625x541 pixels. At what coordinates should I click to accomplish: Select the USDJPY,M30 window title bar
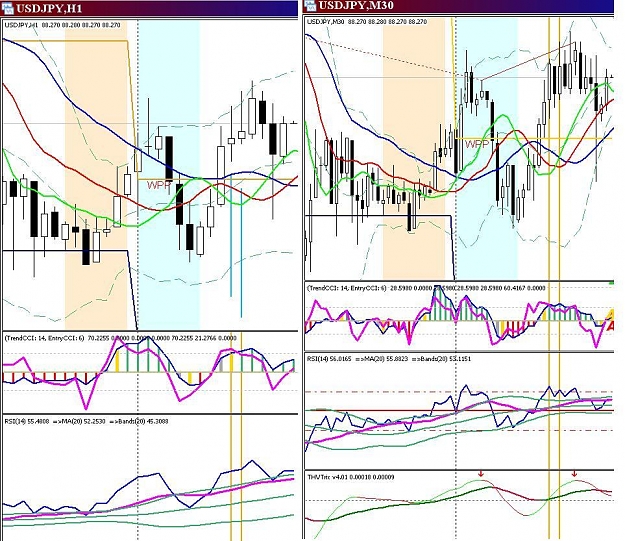click(x=458, y=5)
